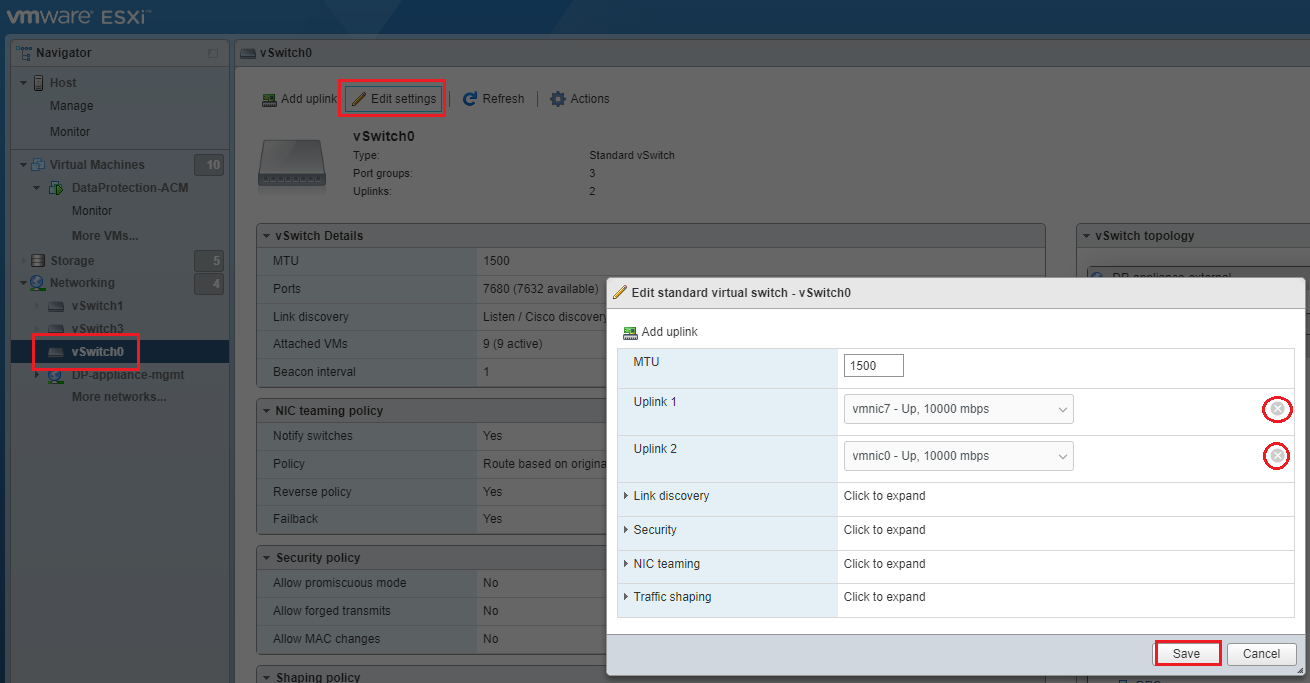Open Storage in the Navigator tree
The width and height of the screenshot is (1310, 683).
click(72, 261)
